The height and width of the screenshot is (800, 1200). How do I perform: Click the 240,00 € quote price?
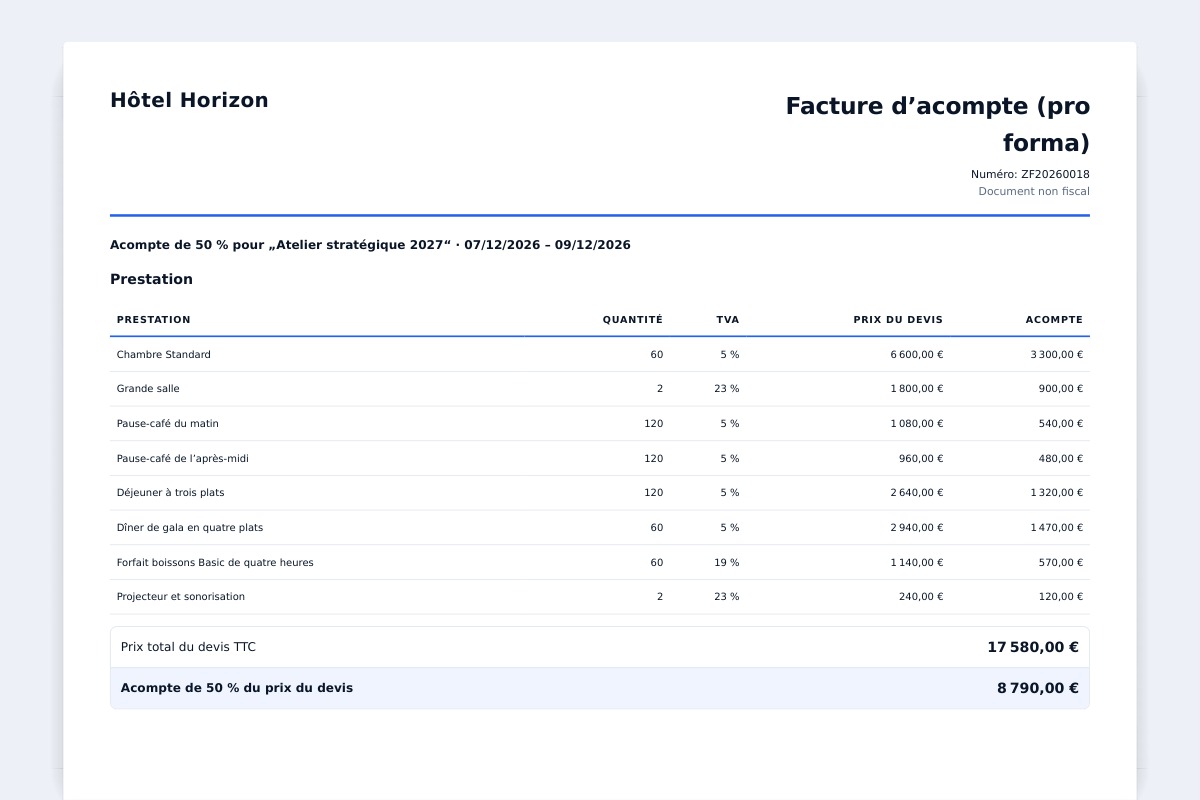tap(921, 596)
